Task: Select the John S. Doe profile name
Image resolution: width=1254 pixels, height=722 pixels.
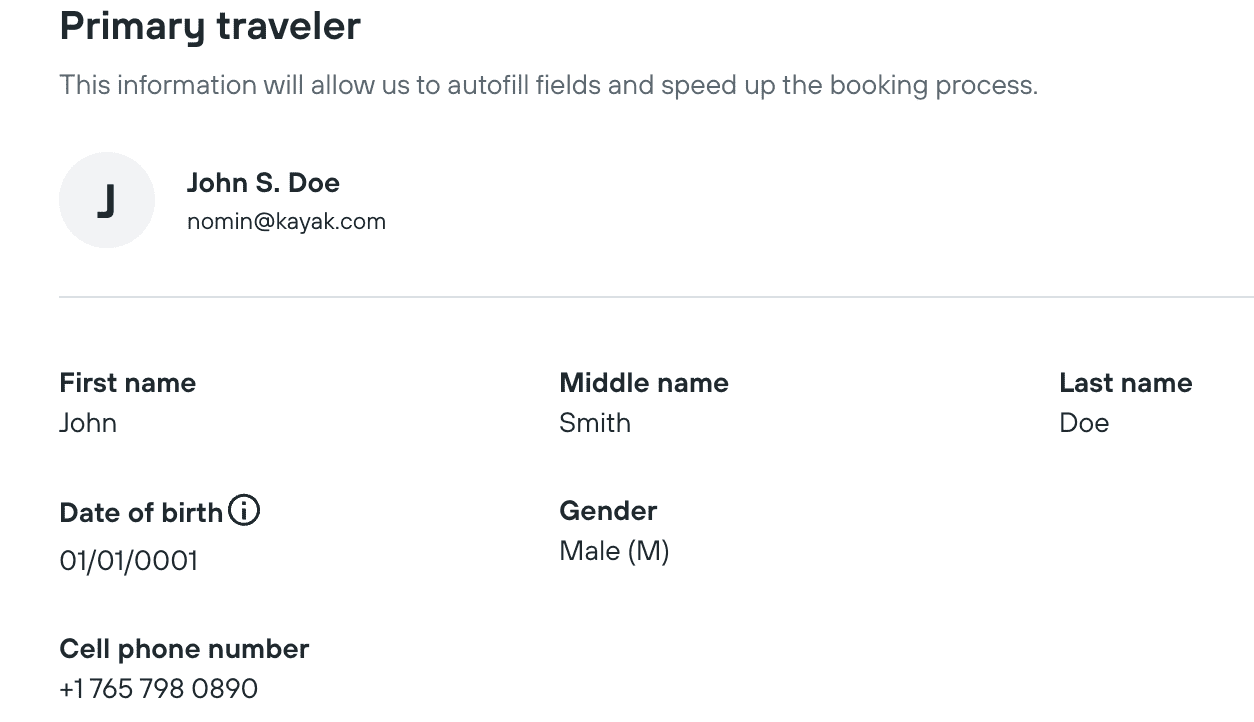Action: click(x=263, y=183)
